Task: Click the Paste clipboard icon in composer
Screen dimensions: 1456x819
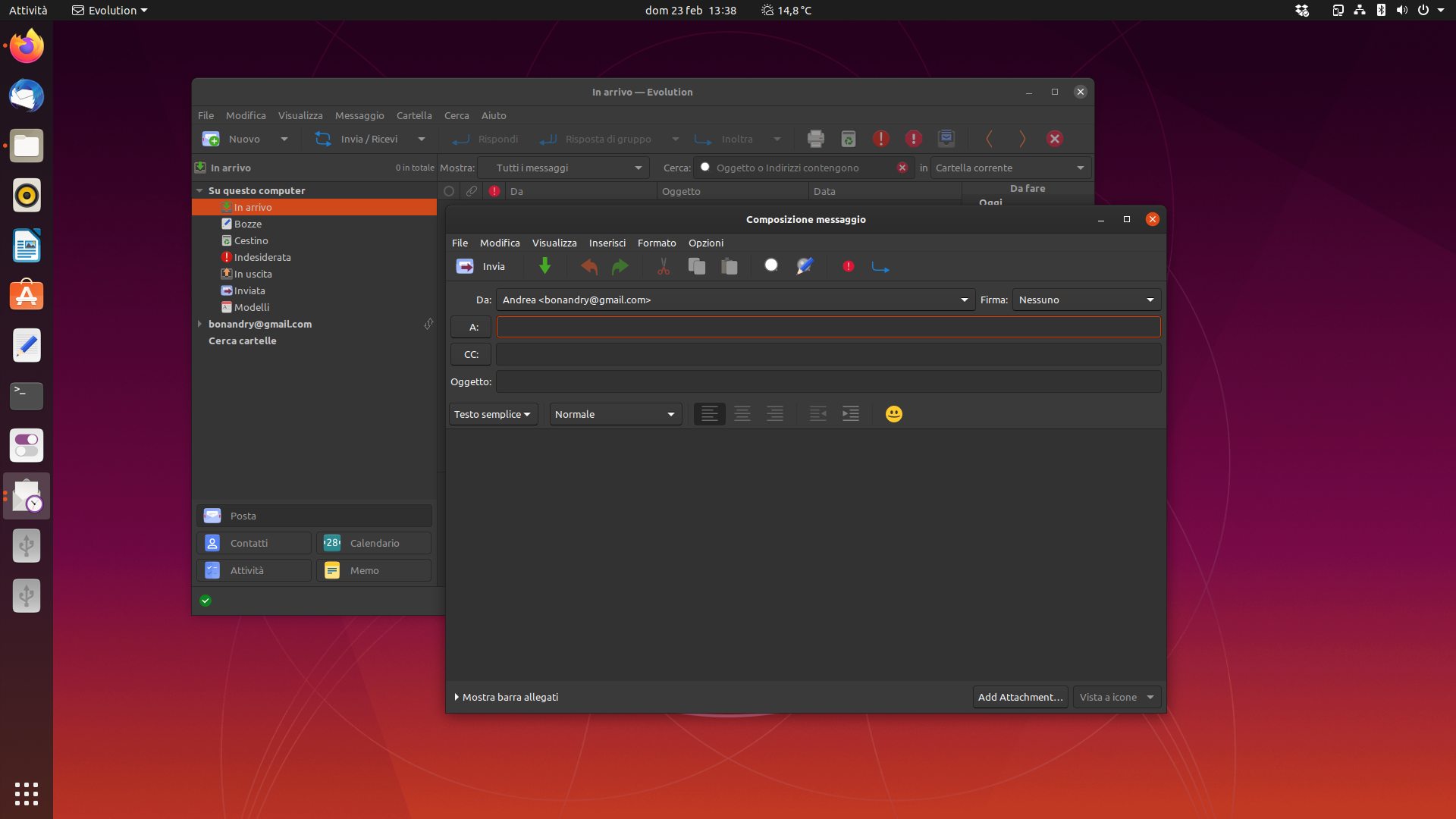Action: 730,266
